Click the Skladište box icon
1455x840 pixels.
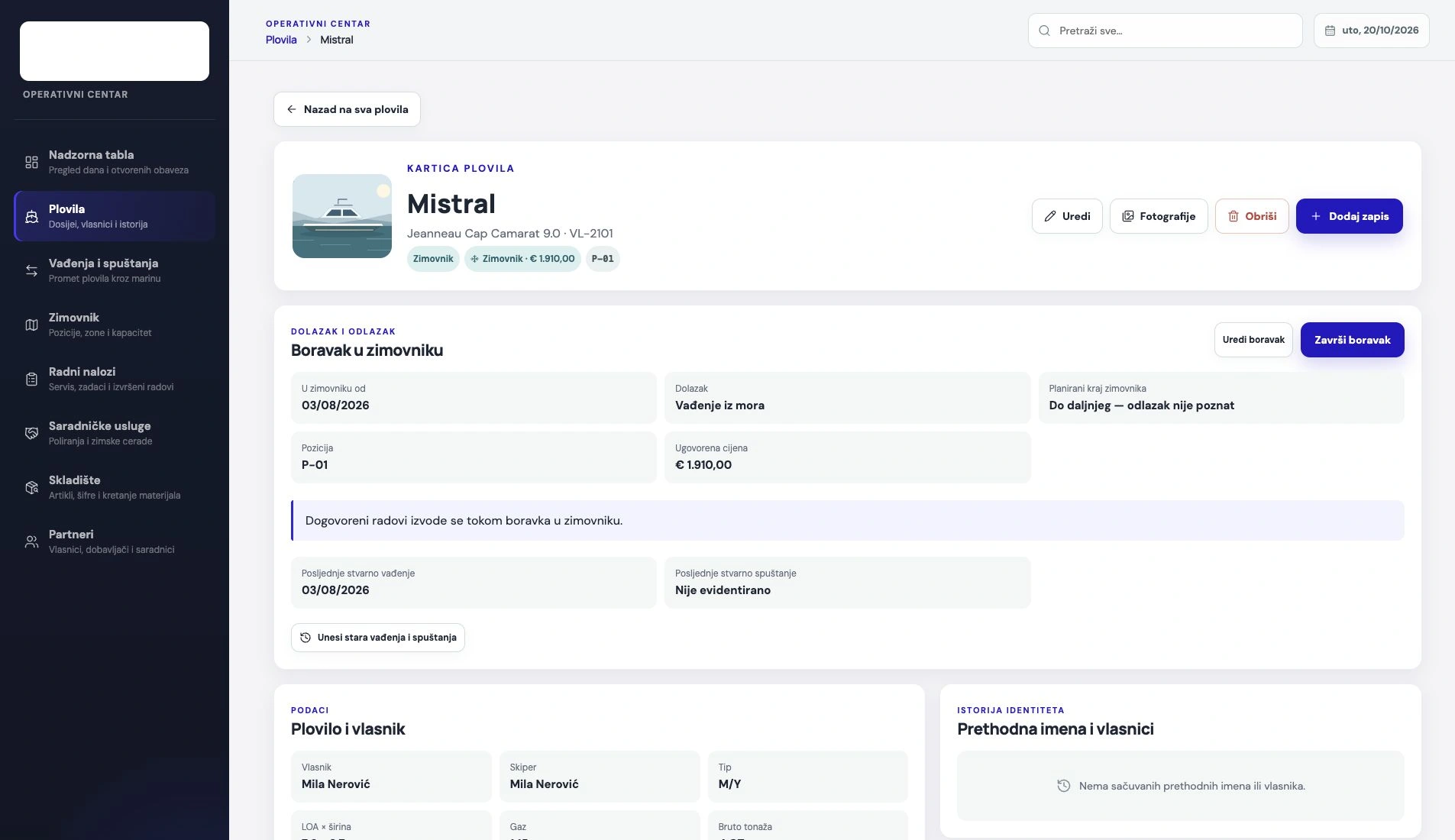31,487
